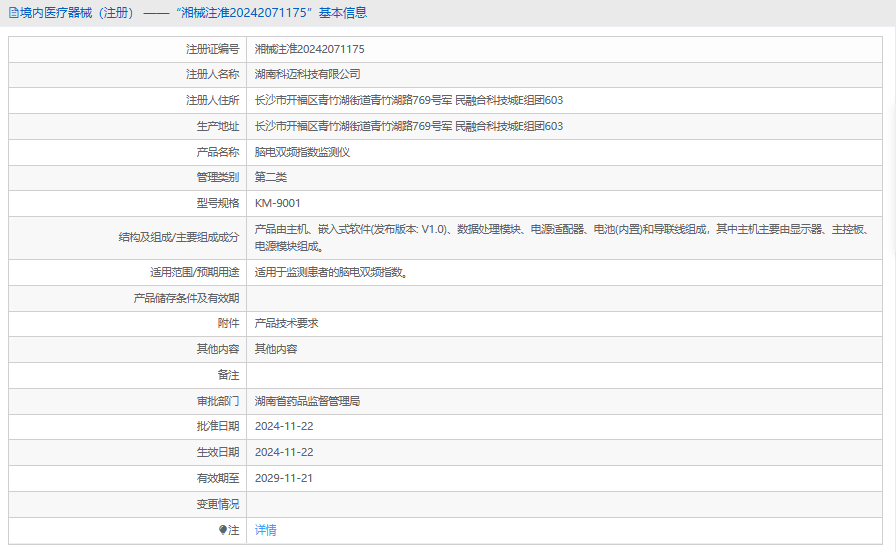The image size is (896, 552).
Task: Select product name 脑电双频指数监测仪
Action: tap(302, 152)
